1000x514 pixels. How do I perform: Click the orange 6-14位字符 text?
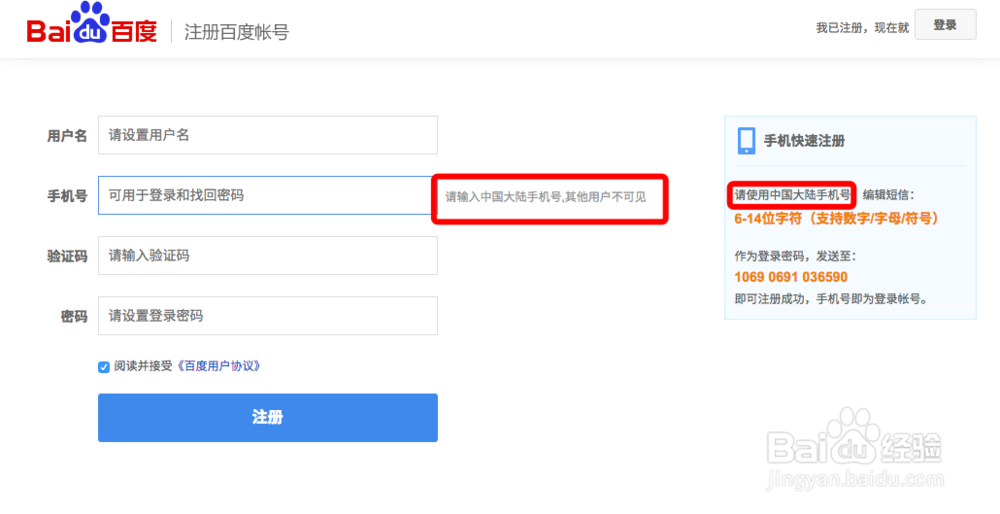click(x=837, y=218)
